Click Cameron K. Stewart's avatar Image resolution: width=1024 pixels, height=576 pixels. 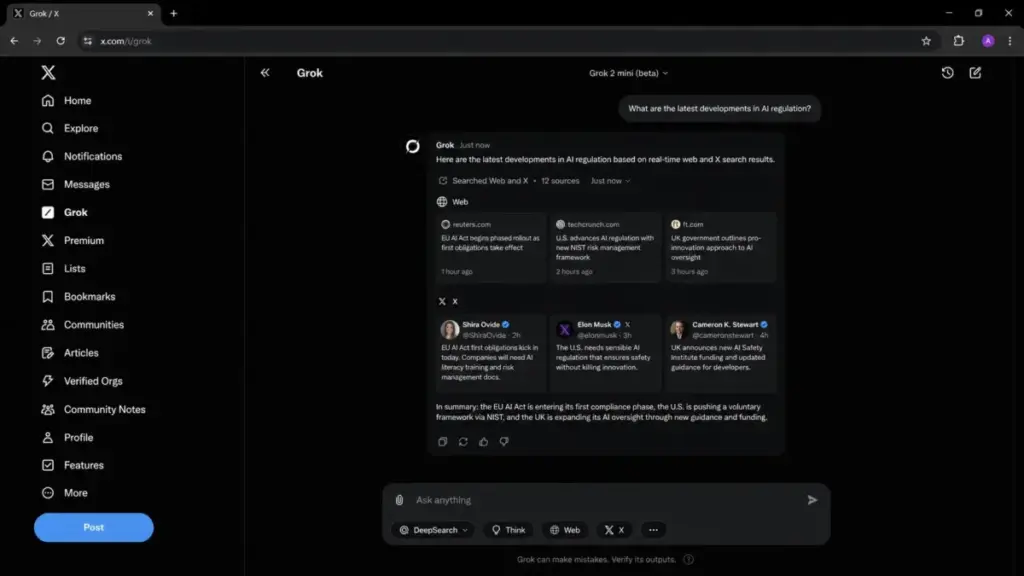679,329
